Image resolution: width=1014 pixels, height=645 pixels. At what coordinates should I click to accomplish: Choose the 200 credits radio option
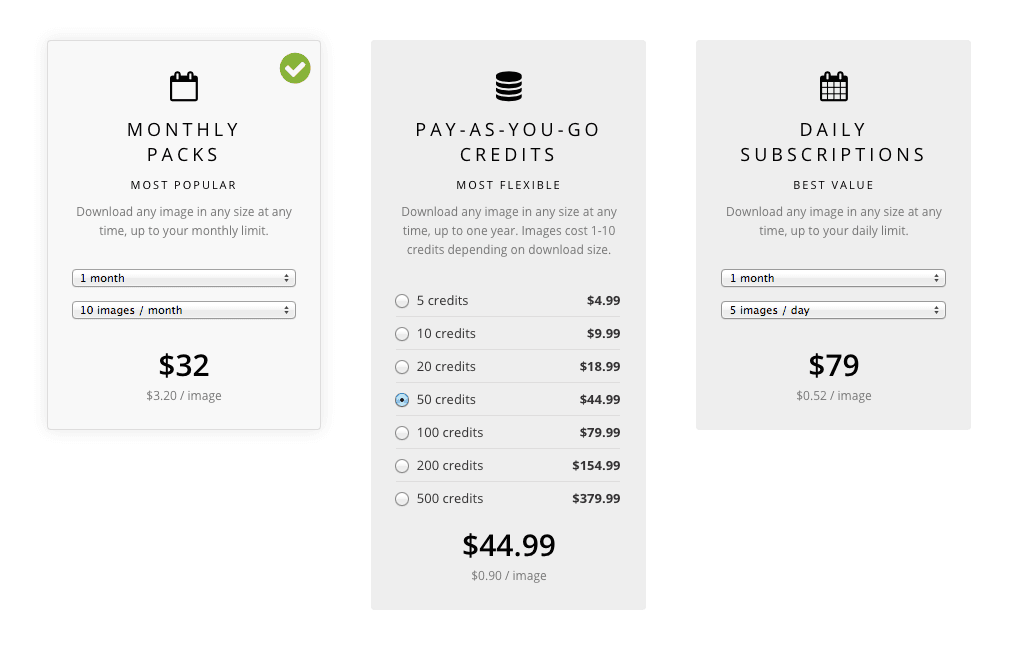click(x=402, y=466)
